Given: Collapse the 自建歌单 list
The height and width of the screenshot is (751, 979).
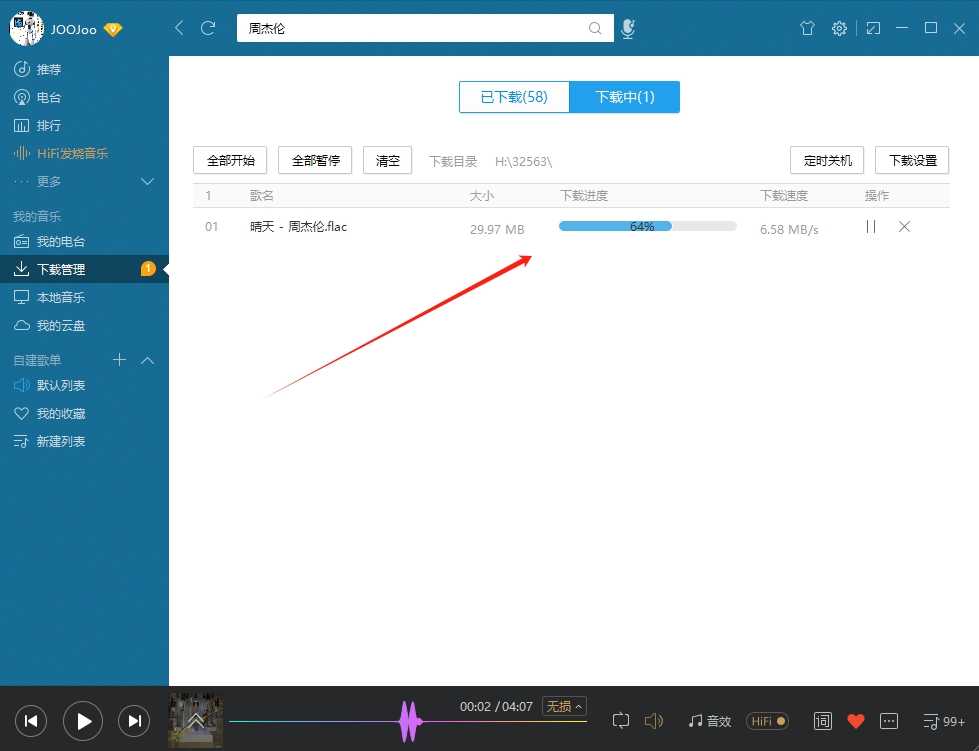Looking at the screenshot, I should point(147,360).
